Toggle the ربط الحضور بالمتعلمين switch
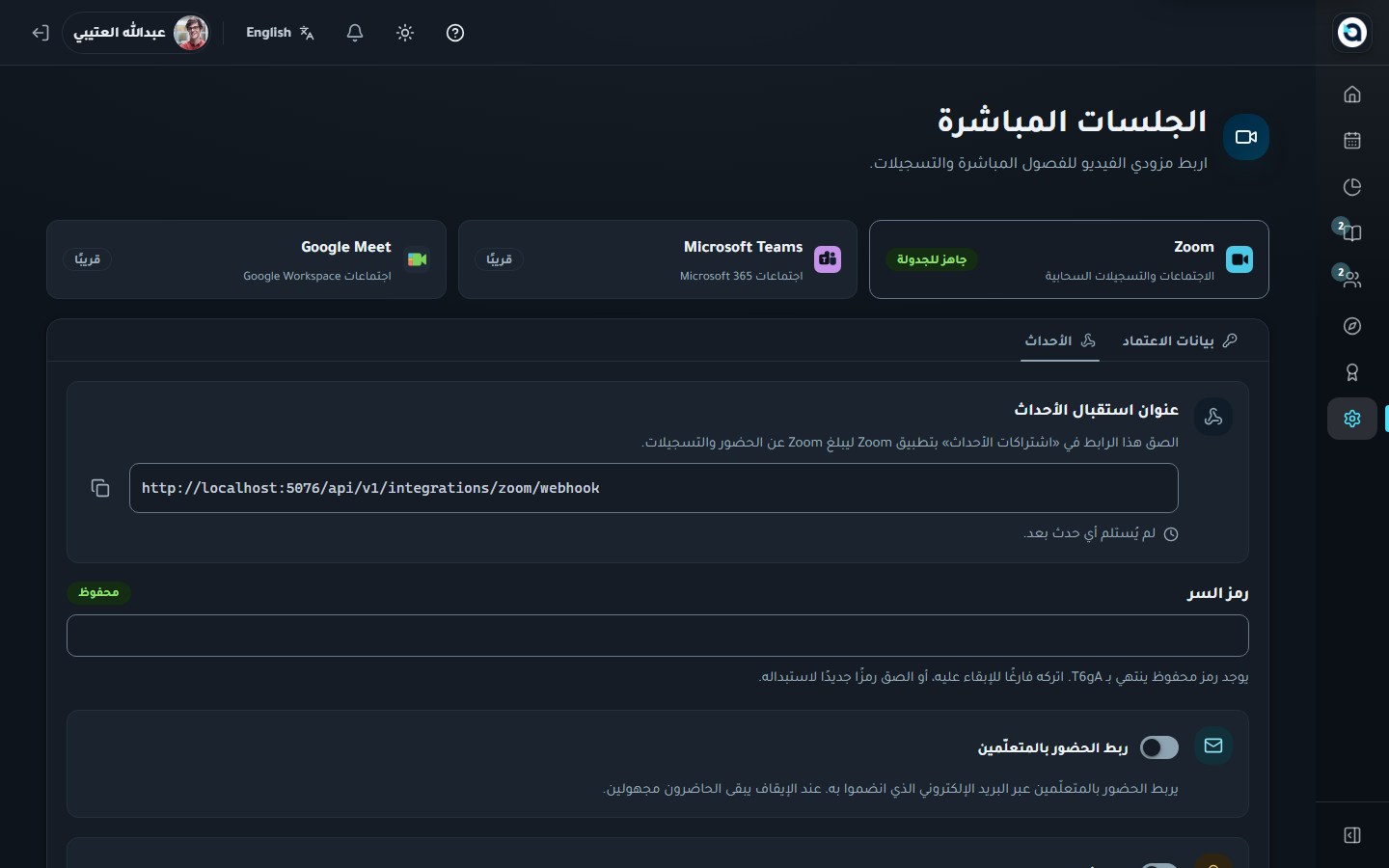The height and width of the screenshot is (868, 1389). click(x=1159, y=747)
